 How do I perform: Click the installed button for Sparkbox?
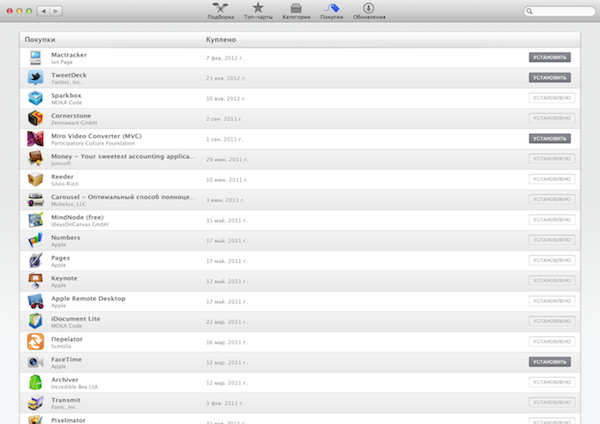pyautogui.click(x=552, y=98)
